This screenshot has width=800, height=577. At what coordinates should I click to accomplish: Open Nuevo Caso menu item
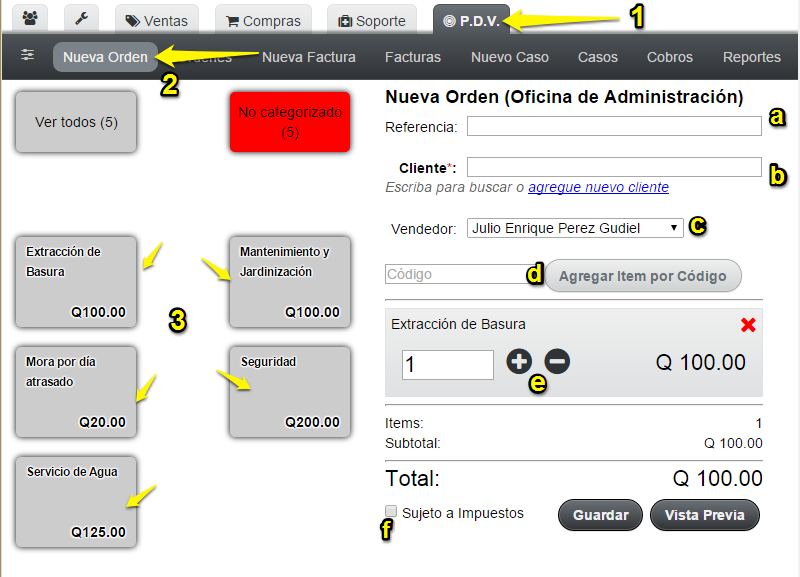[x=510, y=57]
